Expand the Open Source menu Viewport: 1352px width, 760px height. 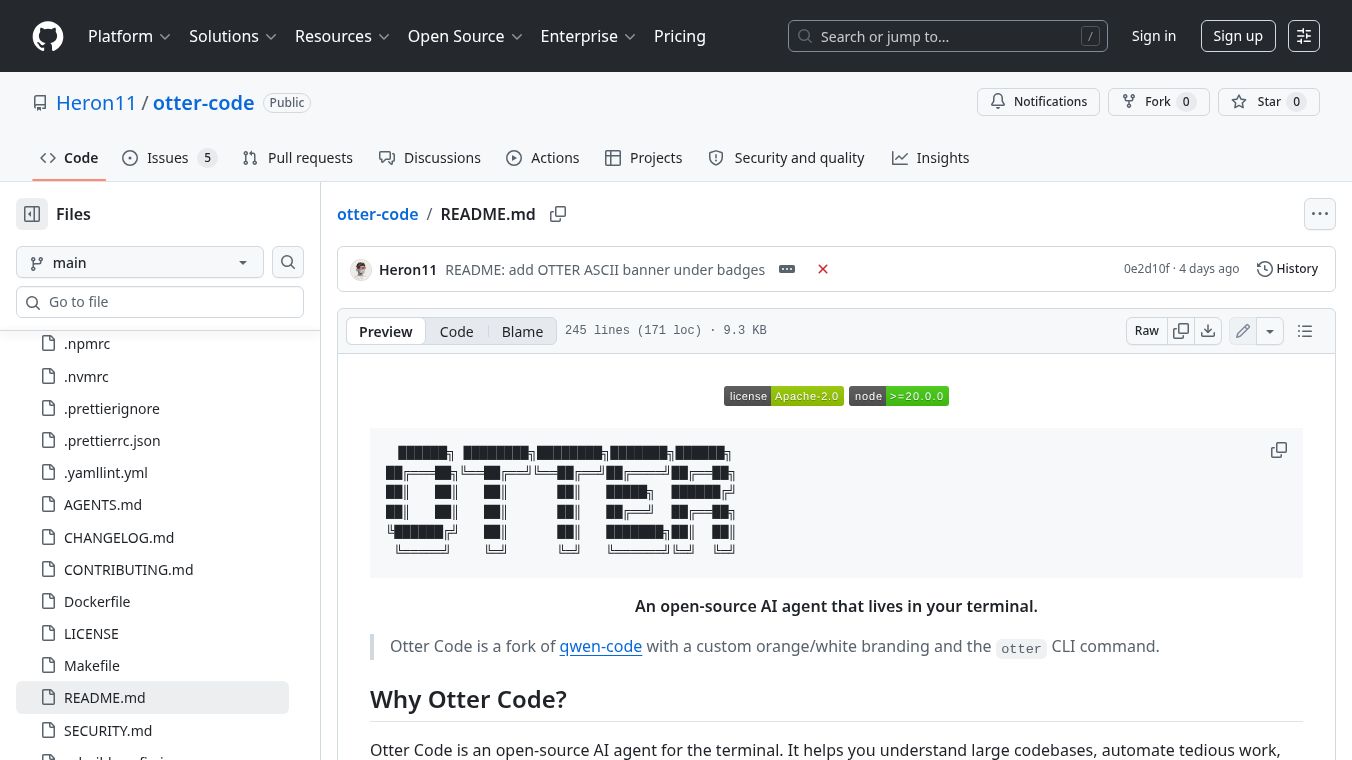click(x=465, y=36)
